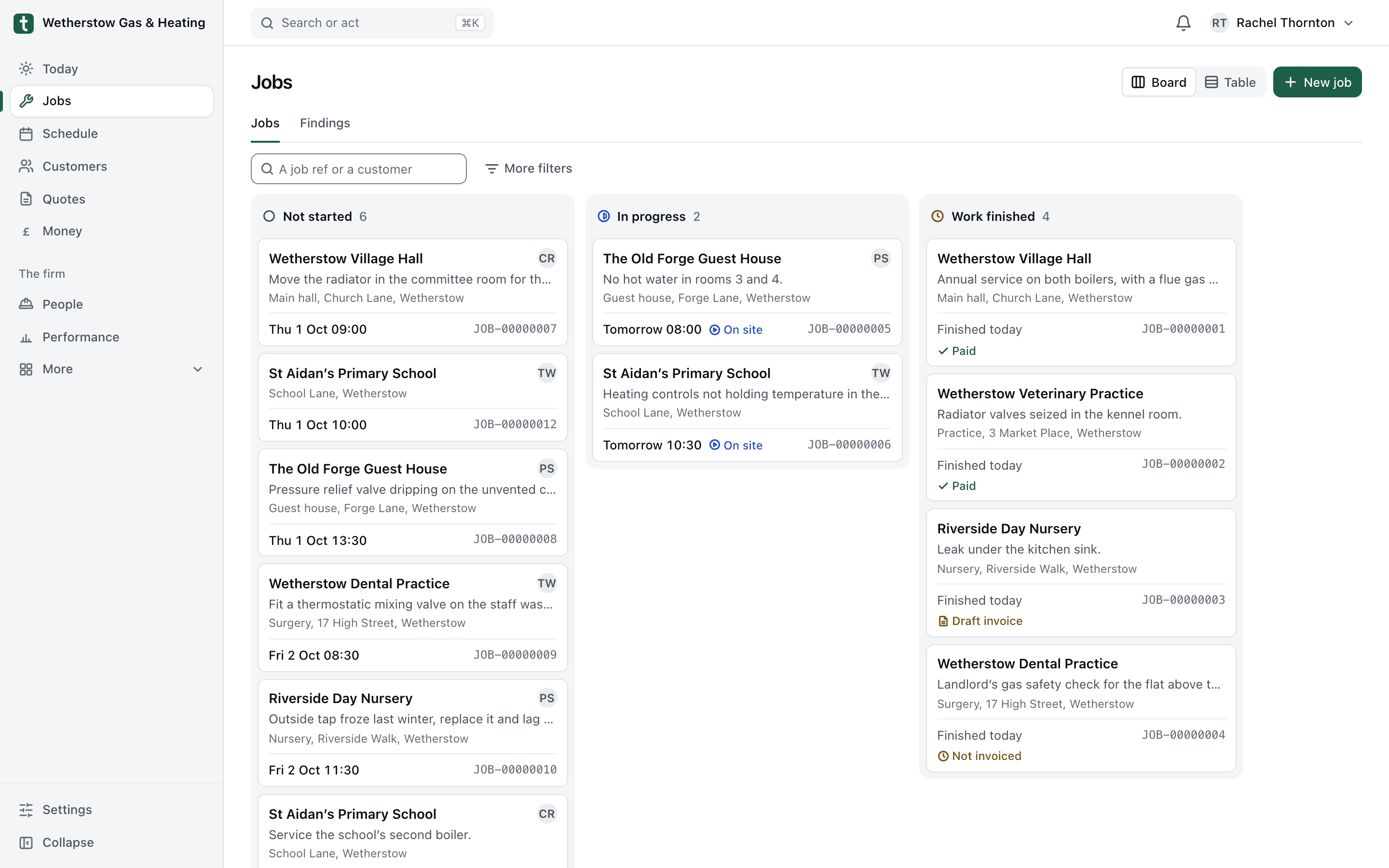The height and width of the screenshot is (868, 1389).
Task: Click the TW badge on JOB-00000006 card
Action: (881, 373)
